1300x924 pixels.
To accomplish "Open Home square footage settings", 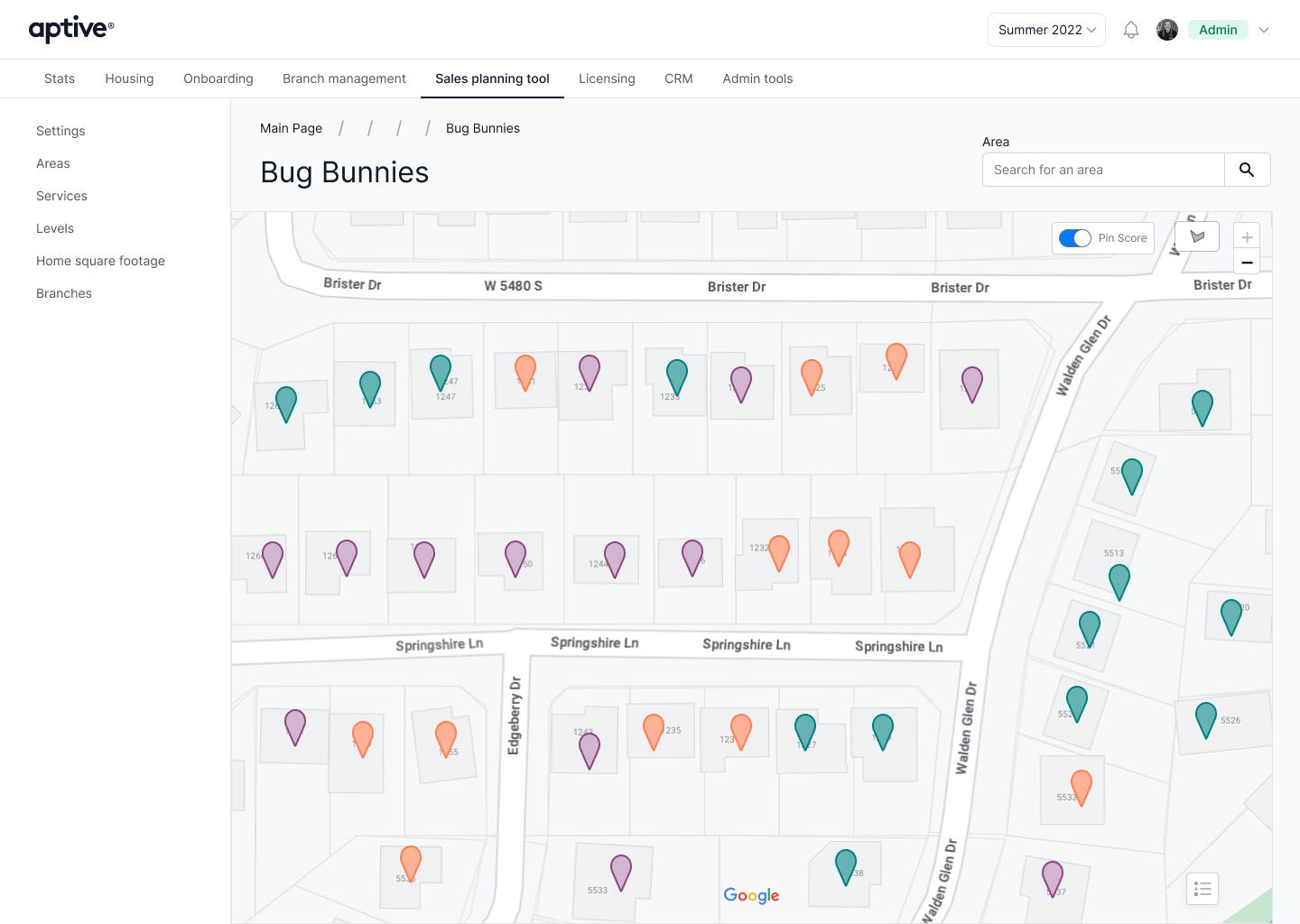I will (x=100, y=261).
